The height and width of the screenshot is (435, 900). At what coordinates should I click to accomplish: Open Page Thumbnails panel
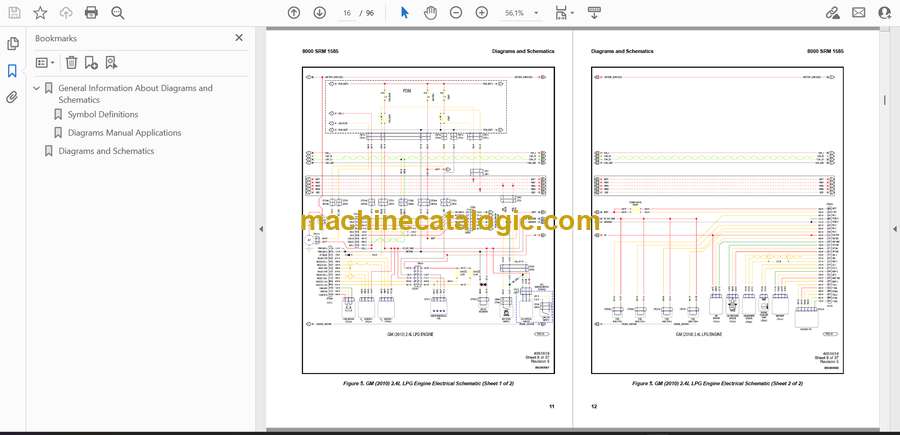(x=13, y=44)
